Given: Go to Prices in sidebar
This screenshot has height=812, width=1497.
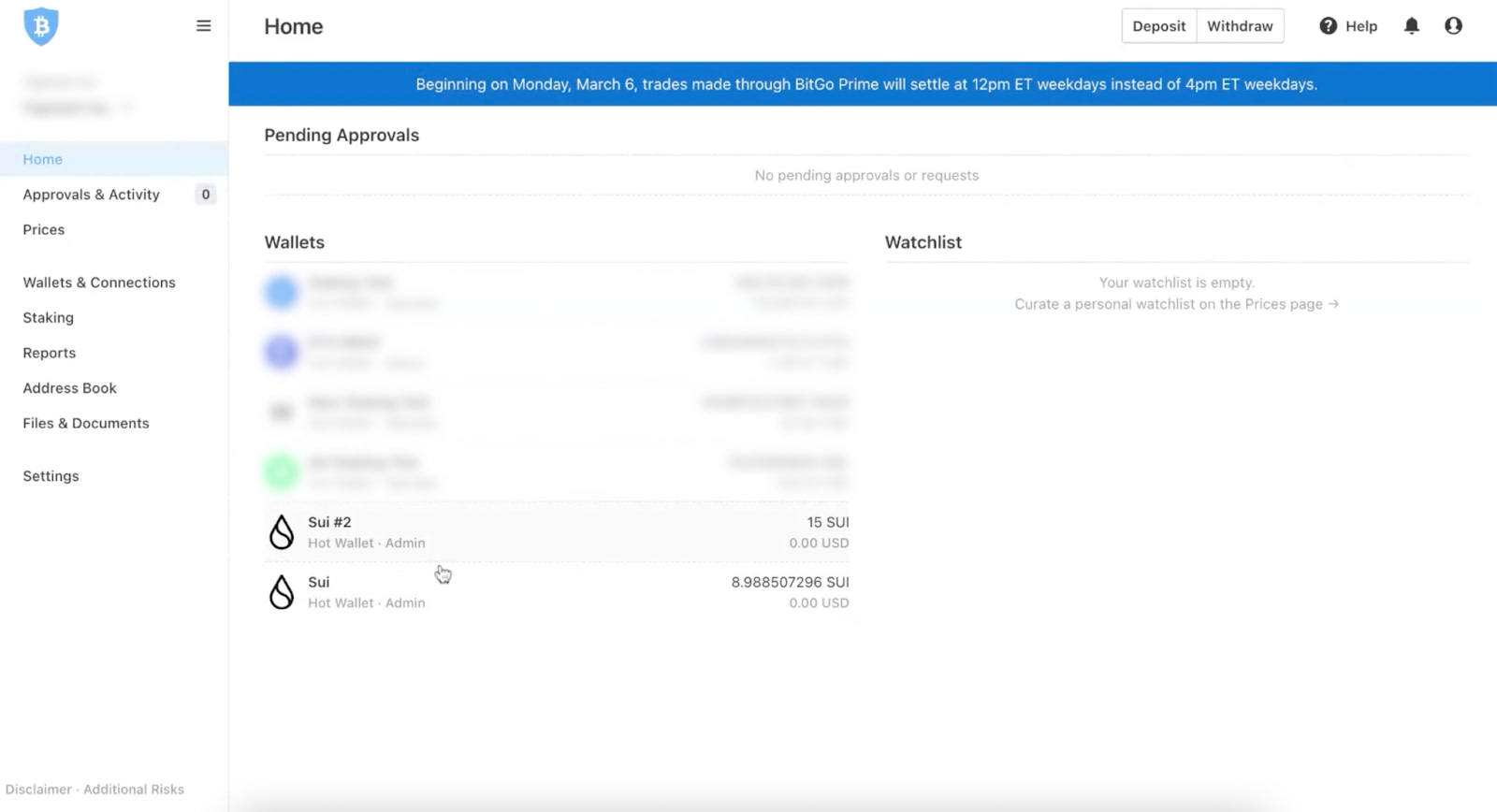Looking at the screenshot, I should pos(44,230).
